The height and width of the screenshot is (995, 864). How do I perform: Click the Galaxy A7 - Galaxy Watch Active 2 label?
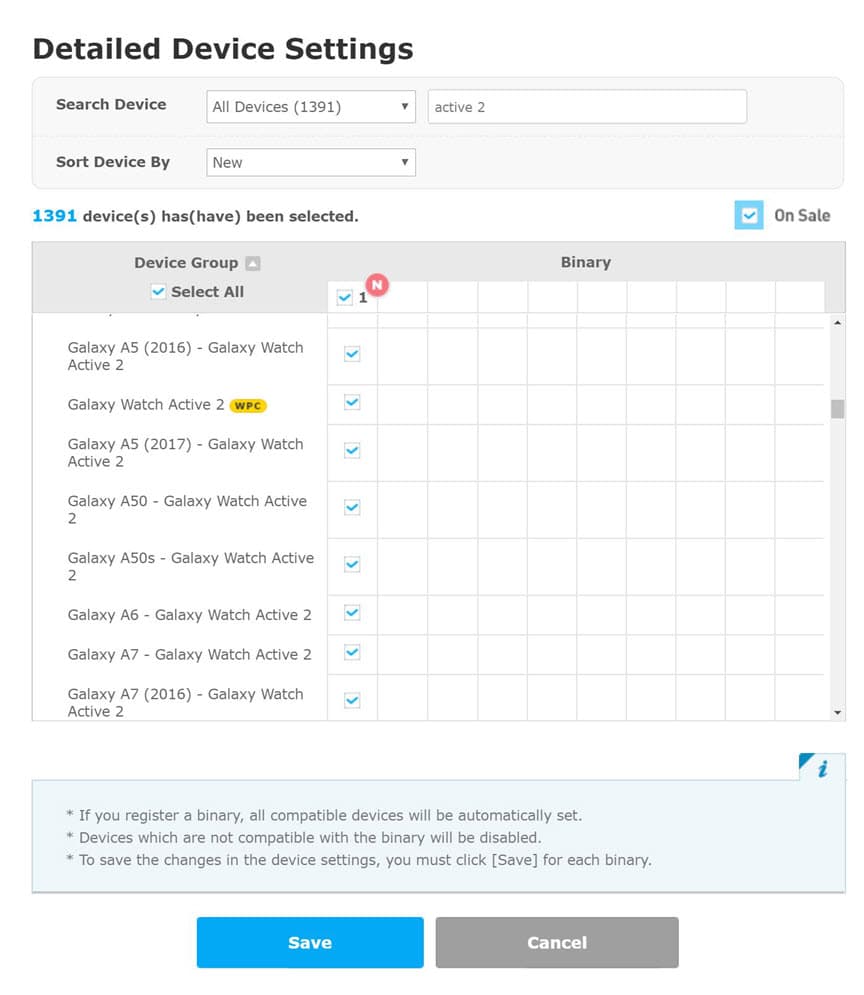pyautogui.click(x=190, y=654)
